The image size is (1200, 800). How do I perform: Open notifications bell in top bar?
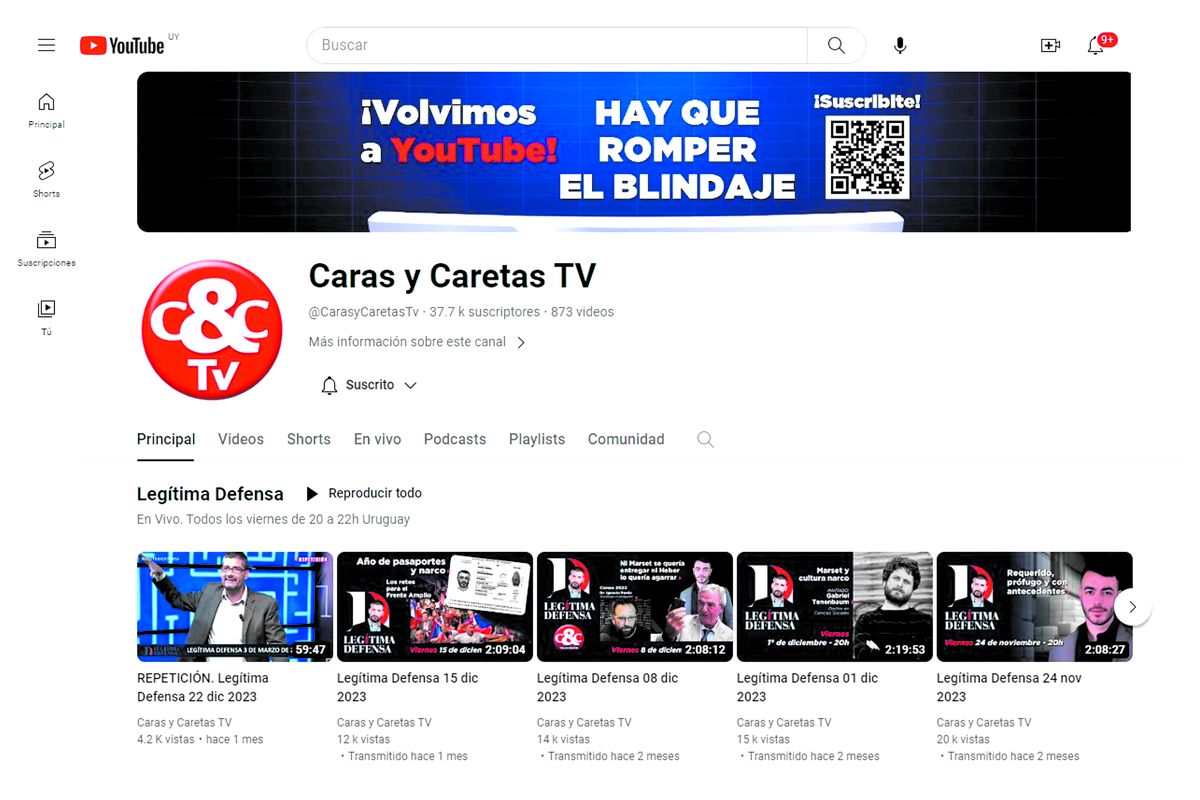click(x=1096, y=45)
